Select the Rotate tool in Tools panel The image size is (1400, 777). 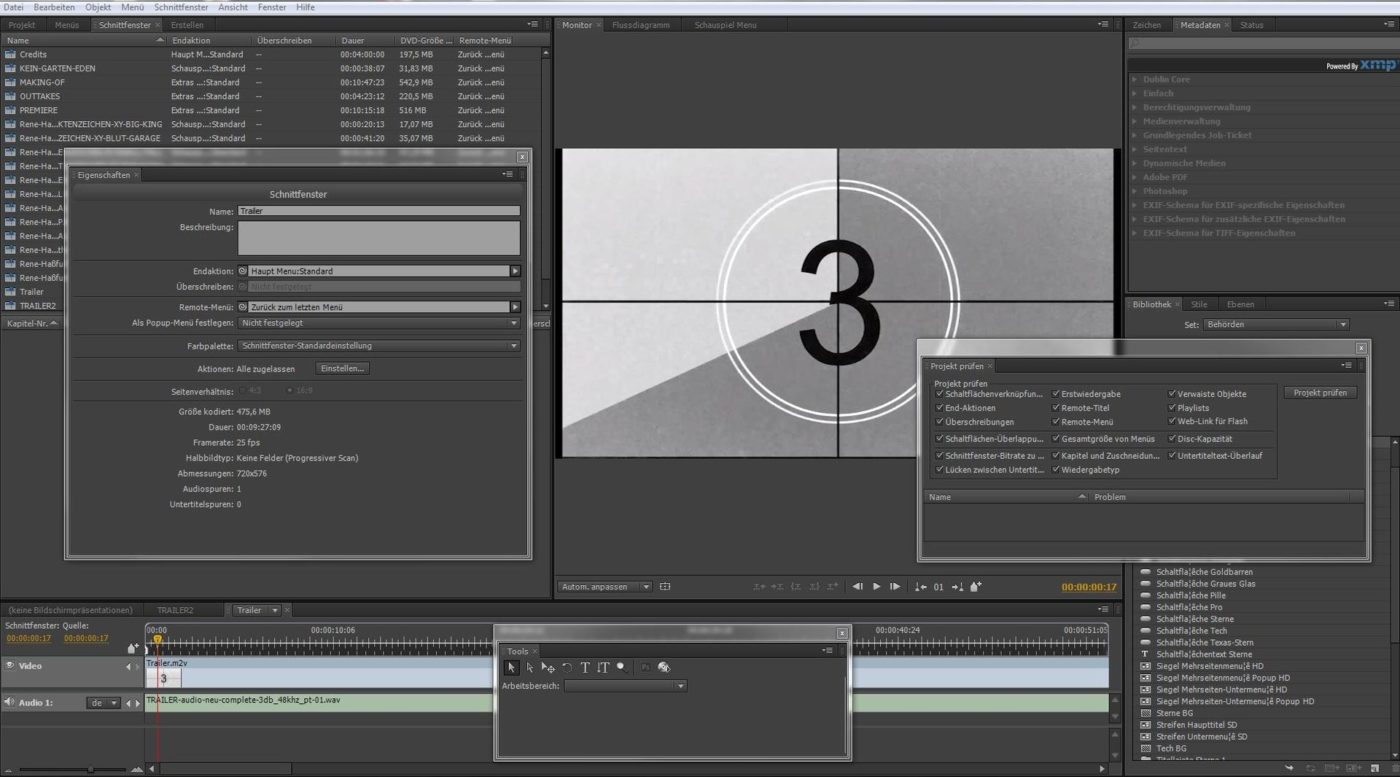pyautogui.click(x=567, y=667)
